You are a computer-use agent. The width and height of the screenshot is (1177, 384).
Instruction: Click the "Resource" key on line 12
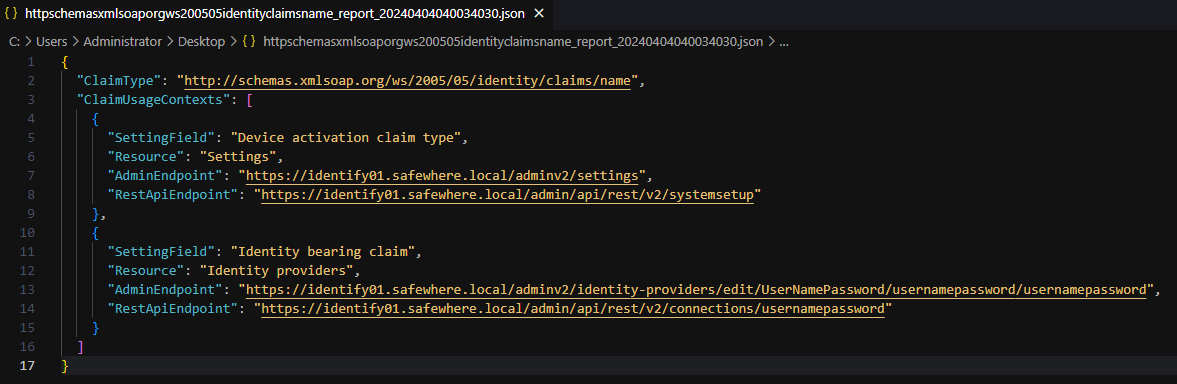tap(146, 271)
